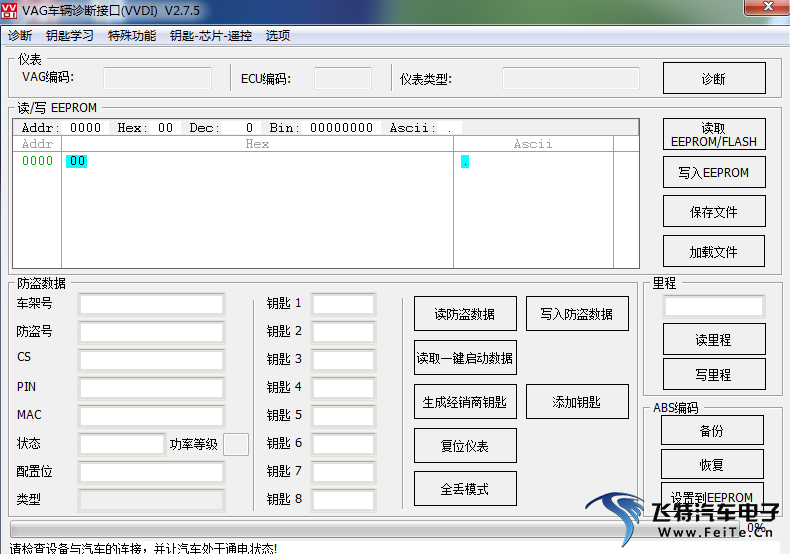790x554 pixels.
Task: Click the 备份 button under ABS编码
Action: coord(712,430)
